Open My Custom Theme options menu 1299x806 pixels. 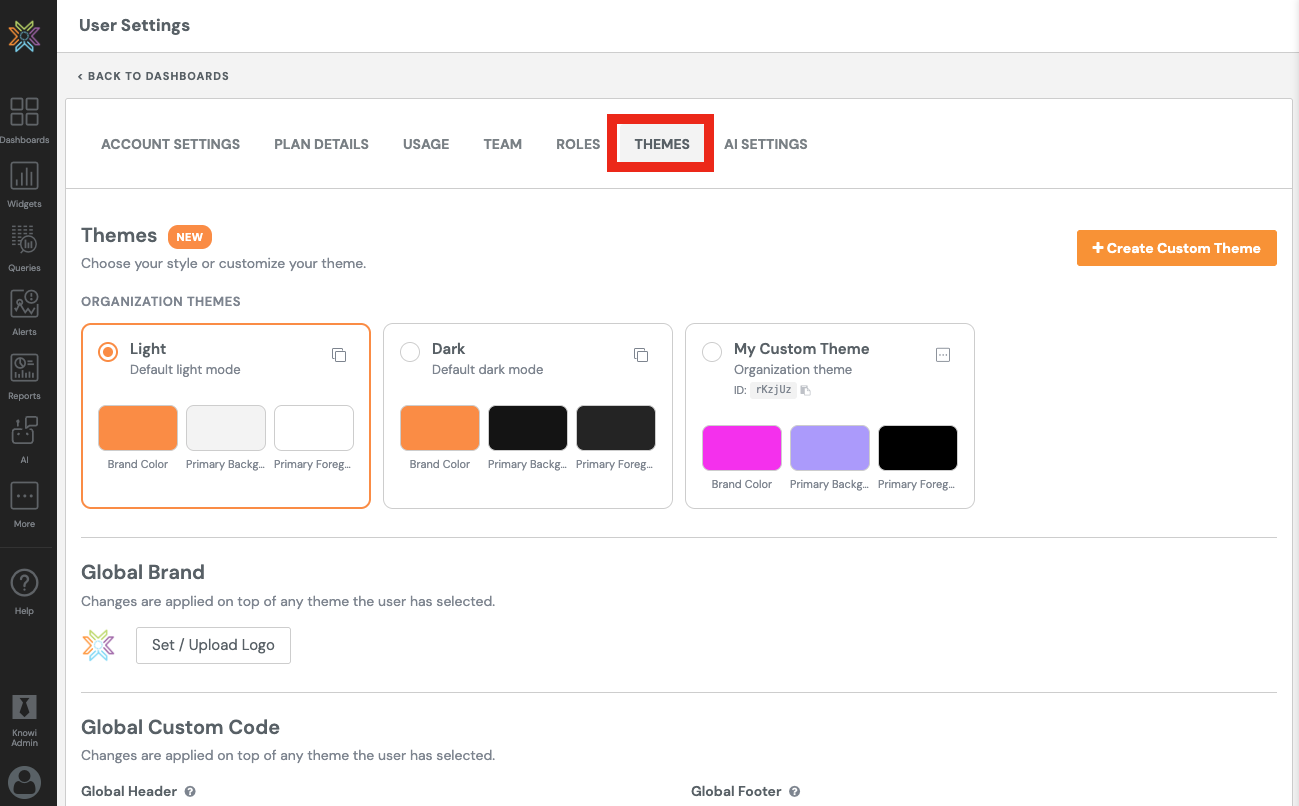coord(942,355)
